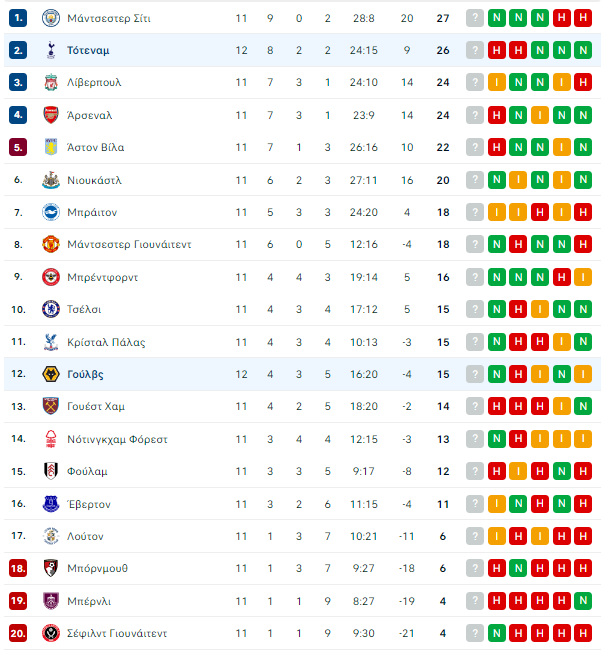Click the Tottenham cockerel crest icon
This screenshot has height=651, width=609.
[51, 50]
